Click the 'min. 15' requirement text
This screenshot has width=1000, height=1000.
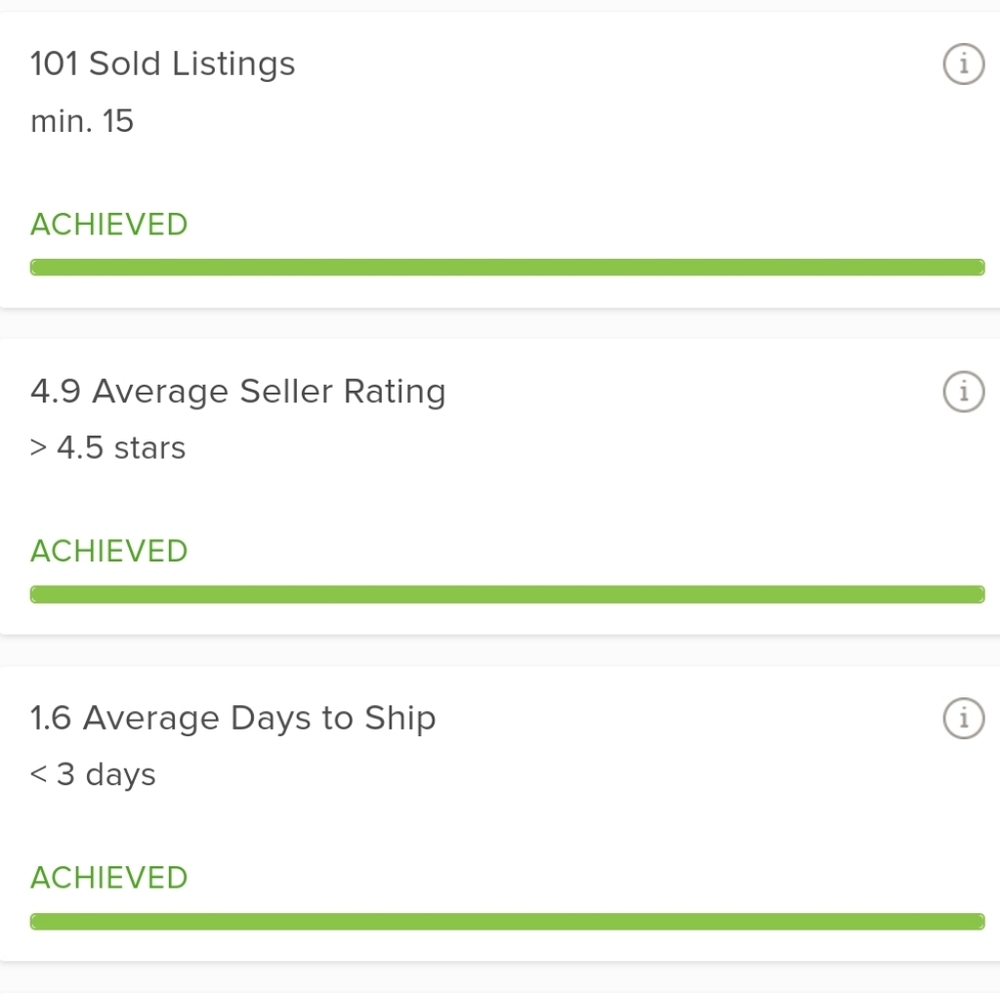coord(82,121)
